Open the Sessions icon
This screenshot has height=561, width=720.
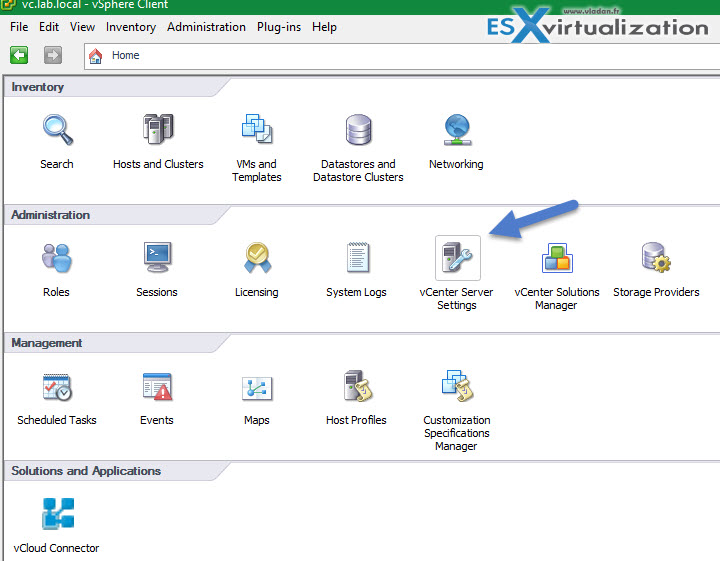pos(158,258)
